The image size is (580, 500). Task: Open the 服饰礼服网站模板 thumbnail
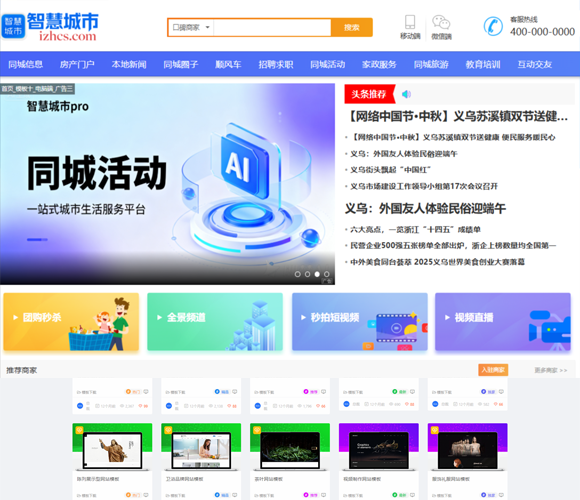[x=467, y=447]
